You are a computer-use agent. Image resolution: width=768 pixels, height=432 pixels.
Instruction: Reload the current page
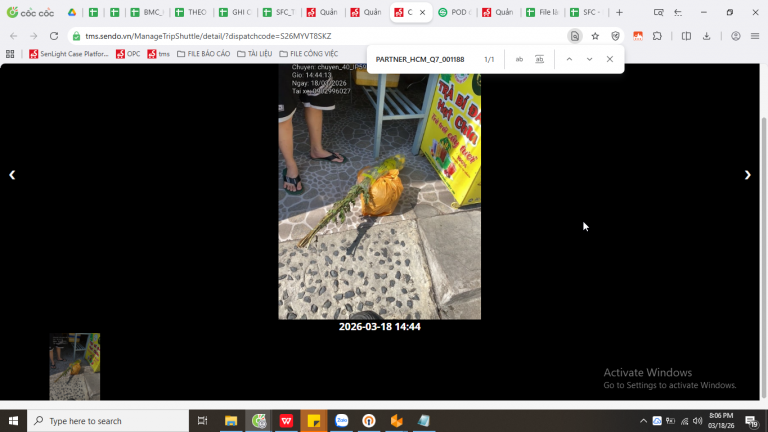coord(54,36)
